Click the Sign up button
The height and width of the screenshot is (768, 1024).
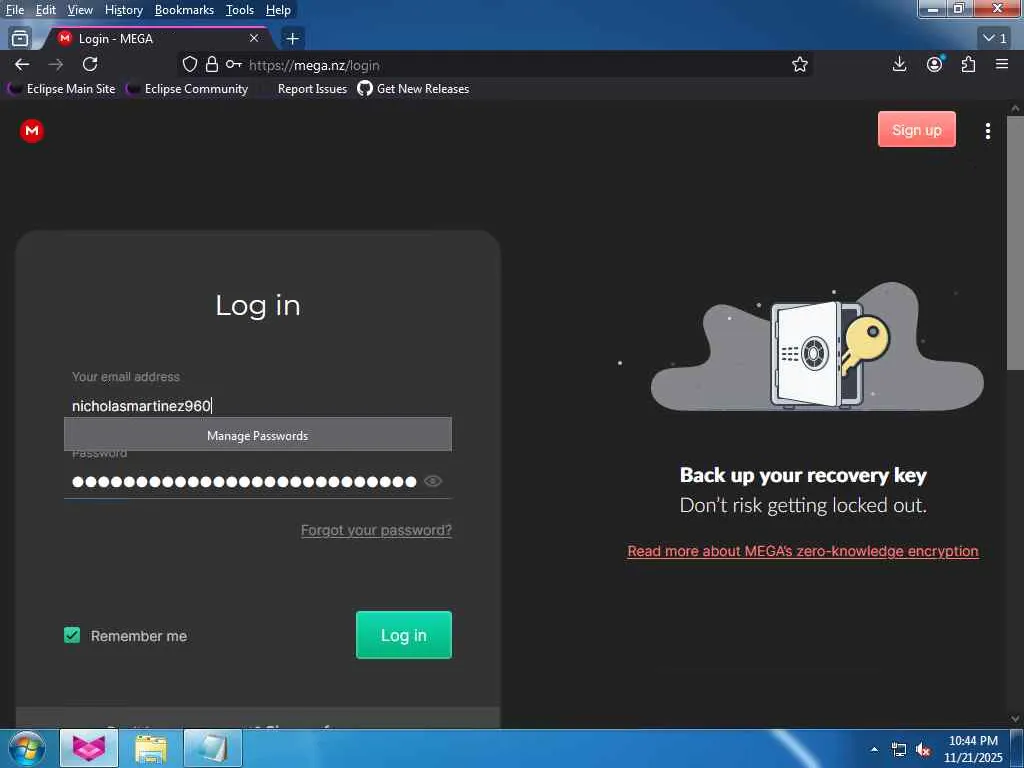916,129
